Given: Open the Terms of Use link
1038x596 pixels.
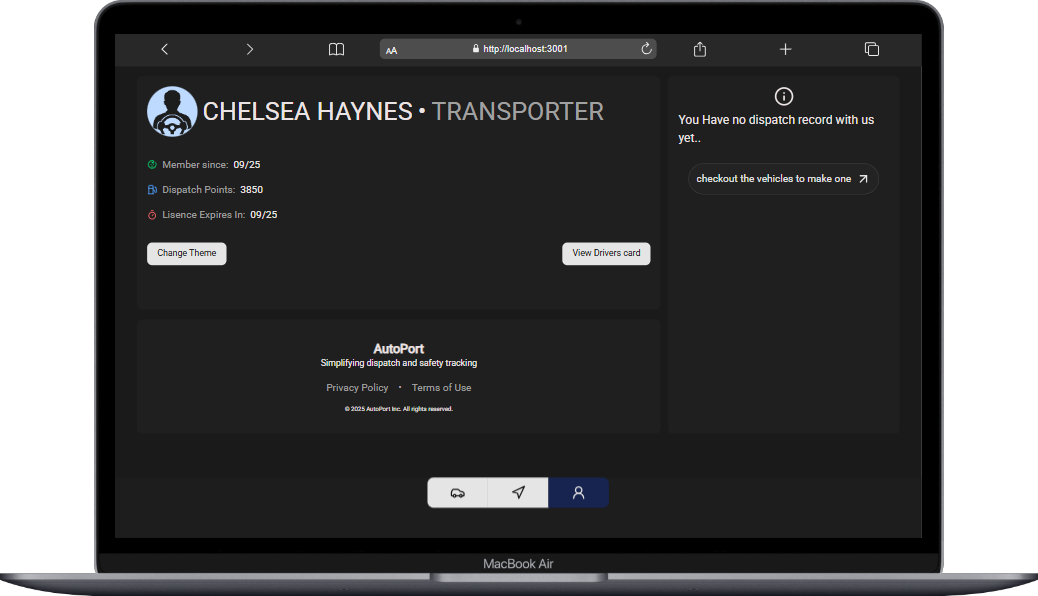Looking at the screenshot, I should coord(441,387).
